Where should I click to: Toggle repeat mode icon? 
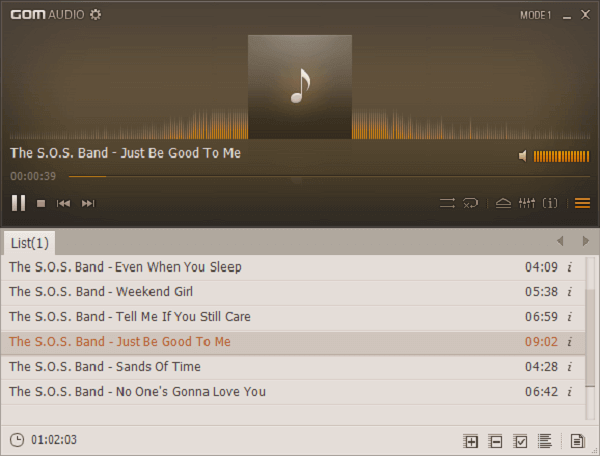coord(471,203)
